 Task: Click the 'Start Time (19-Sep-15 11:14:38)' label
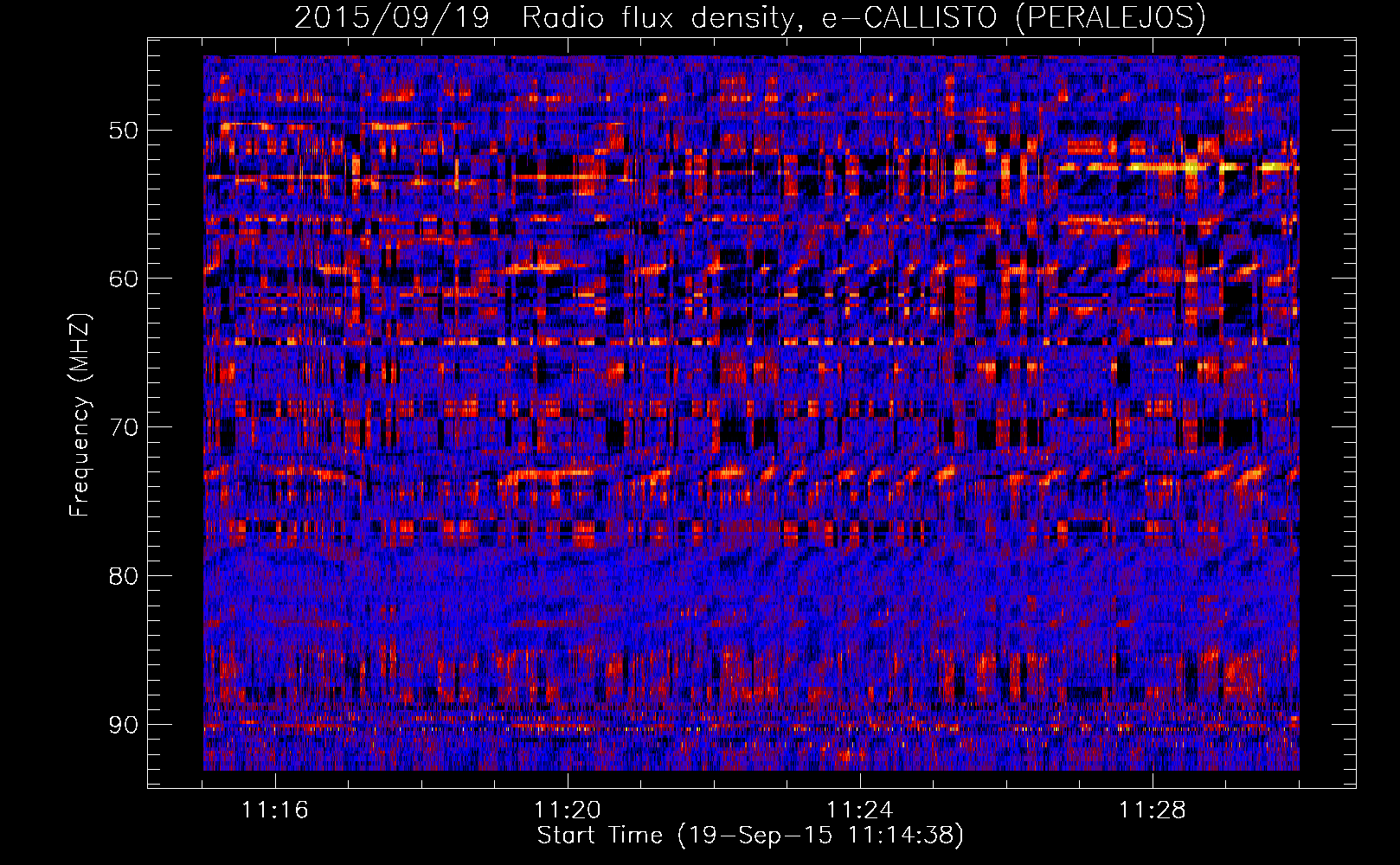click(x=750, y=836)
